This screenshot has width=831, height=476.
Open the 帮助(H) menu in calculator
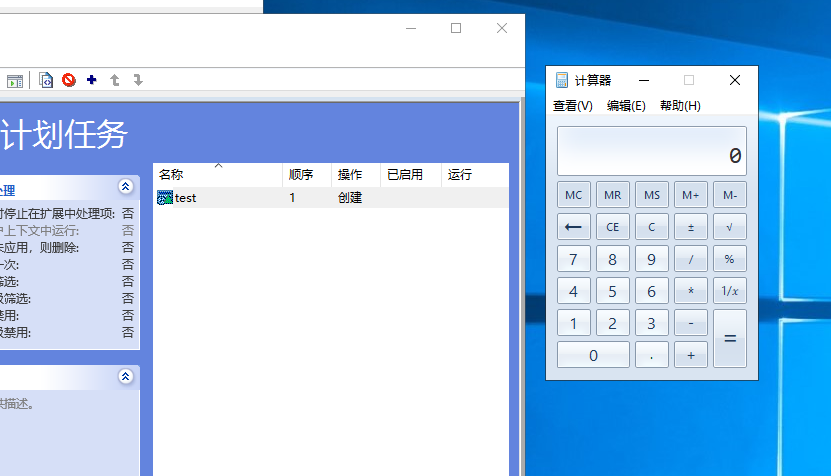[x=680, y=106]
